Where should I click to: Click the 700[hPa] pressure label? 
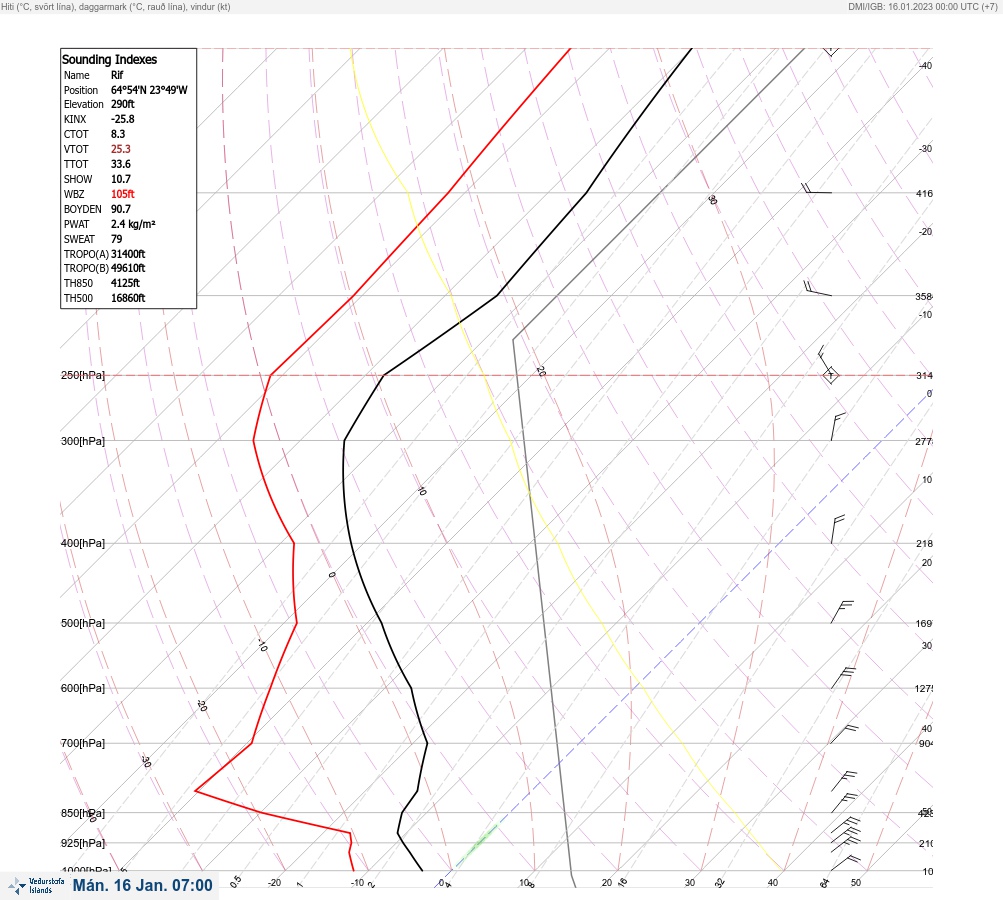point(83,743)
